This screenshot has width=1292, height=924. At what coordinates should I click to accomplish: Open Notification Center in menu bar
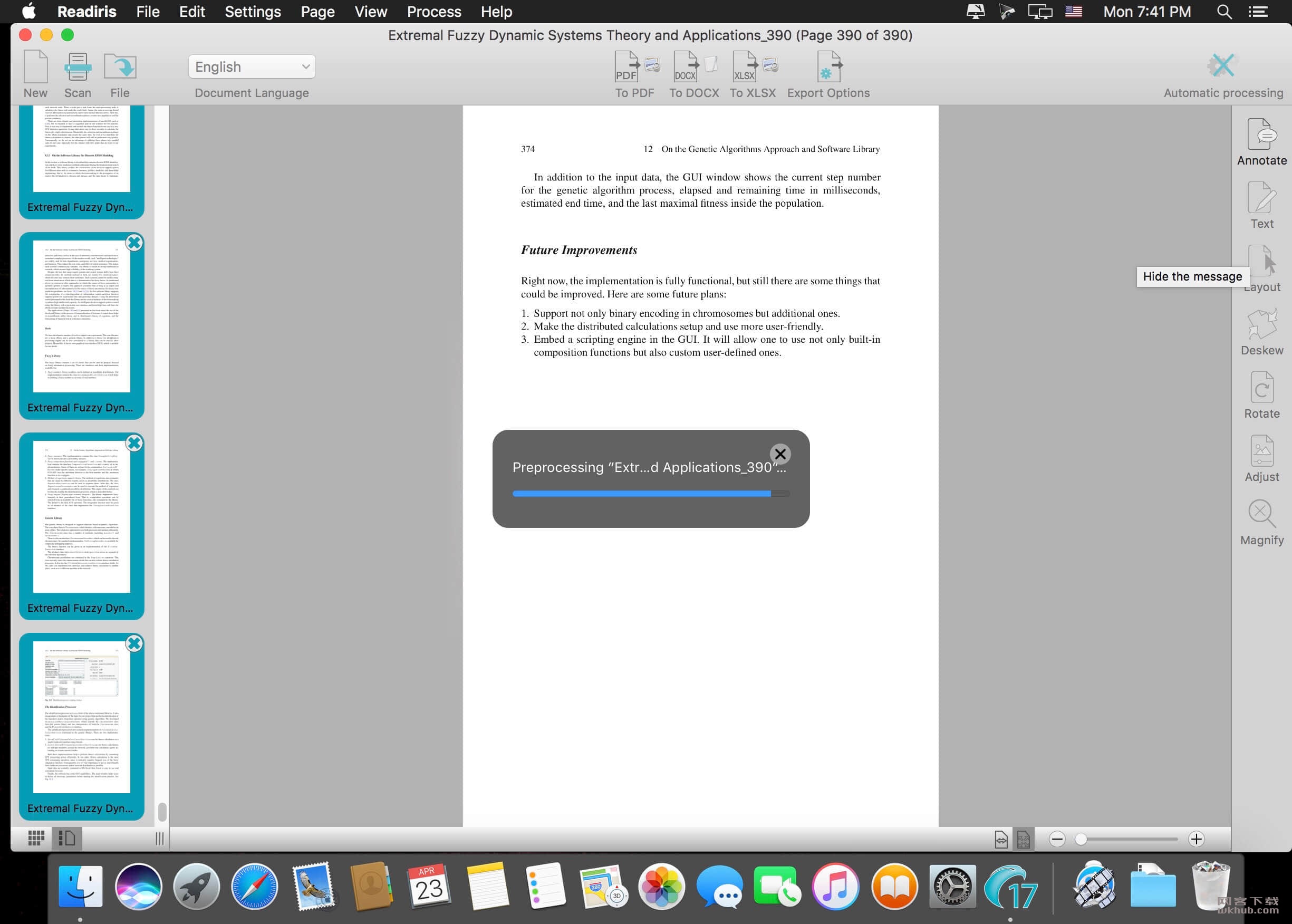tap(1258, 12)
